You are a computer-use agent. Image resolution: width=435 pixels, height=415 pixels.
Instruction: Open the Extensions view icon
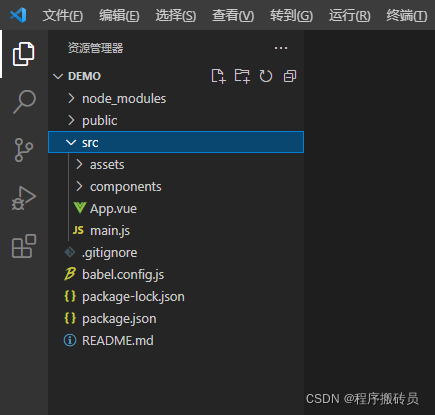click(x=24, y=246)
